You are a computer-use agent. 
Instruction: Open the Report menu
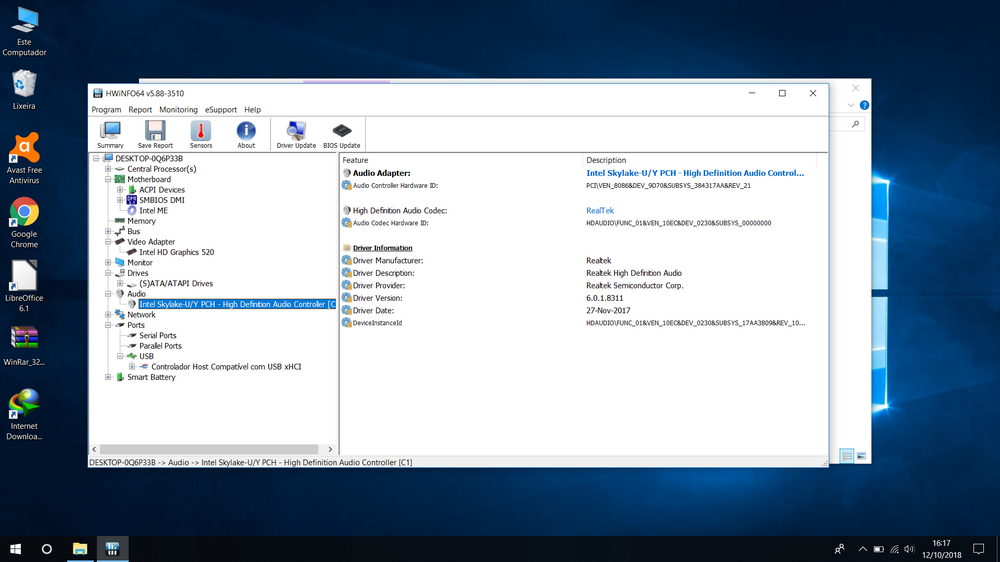(140, 110)
